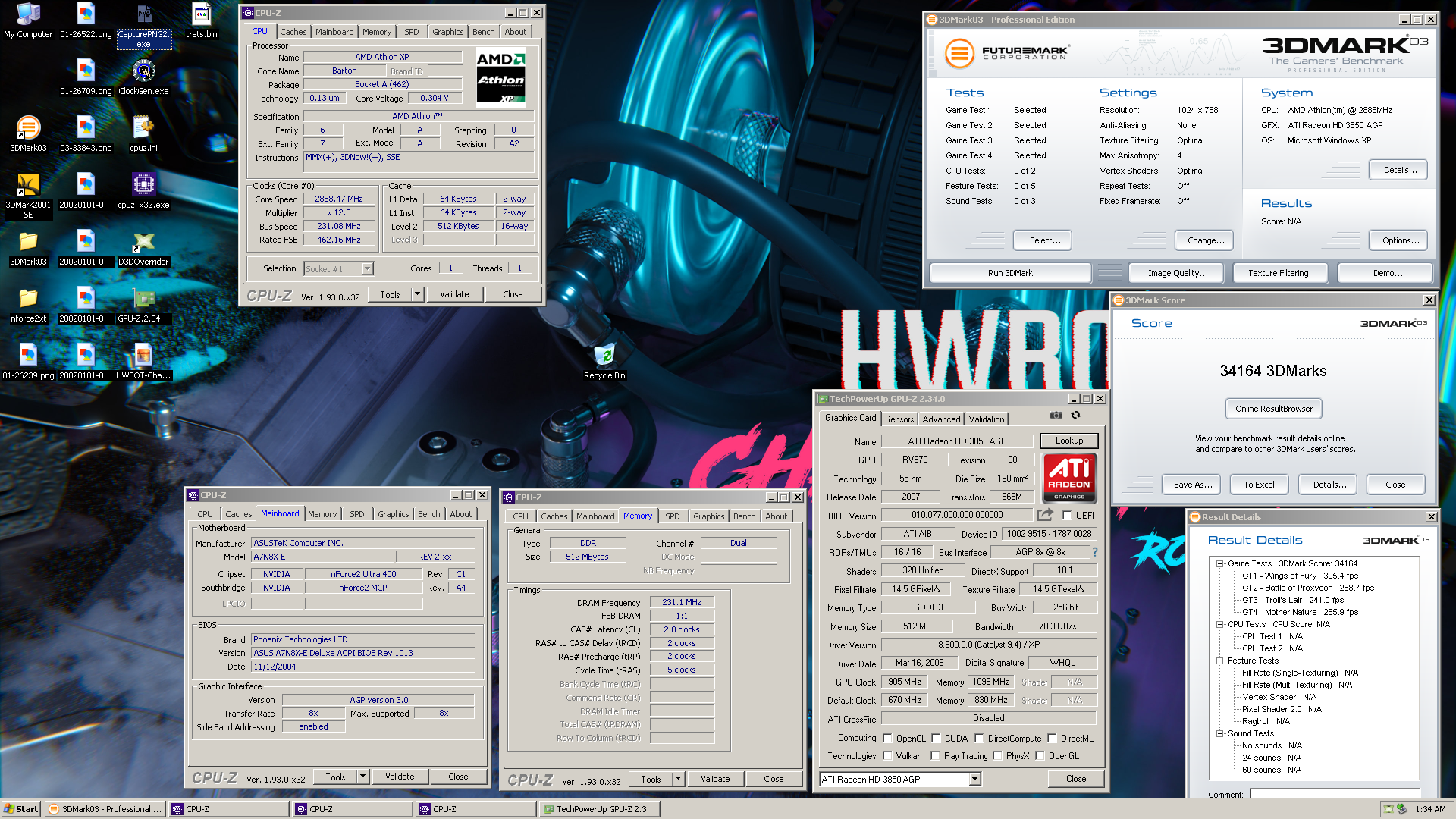1456x819 pixels.
Task: Click the Save As... button in 3DMark Score
Action: coord(1192,485)
